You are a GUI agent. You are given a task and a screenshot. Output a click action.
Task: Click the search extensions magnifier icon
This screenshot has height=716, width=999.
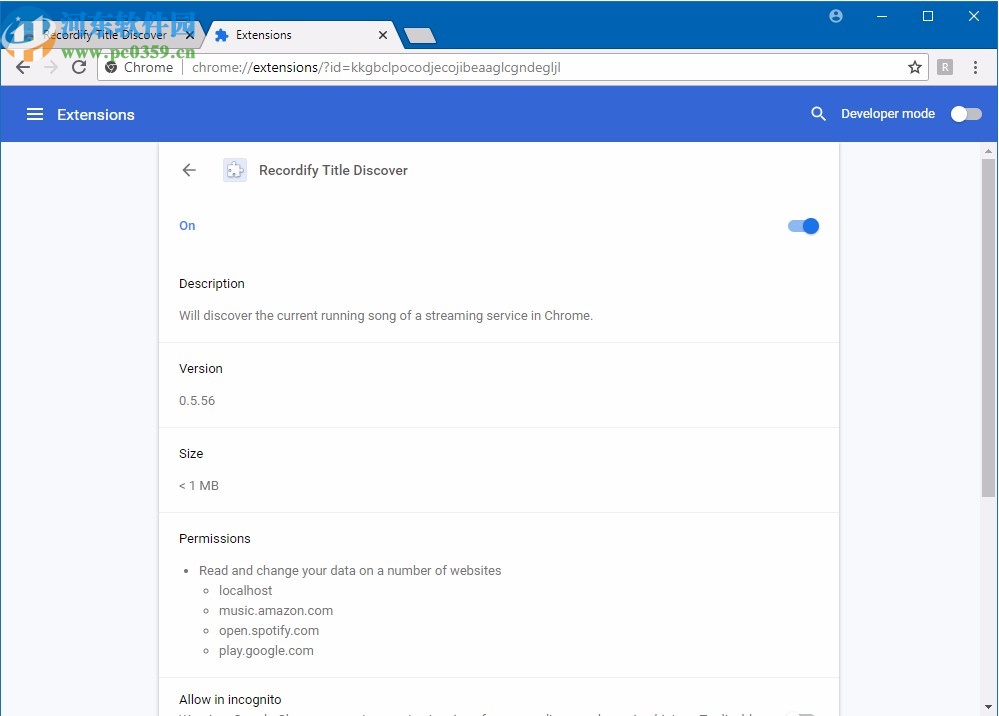(818, 114)
